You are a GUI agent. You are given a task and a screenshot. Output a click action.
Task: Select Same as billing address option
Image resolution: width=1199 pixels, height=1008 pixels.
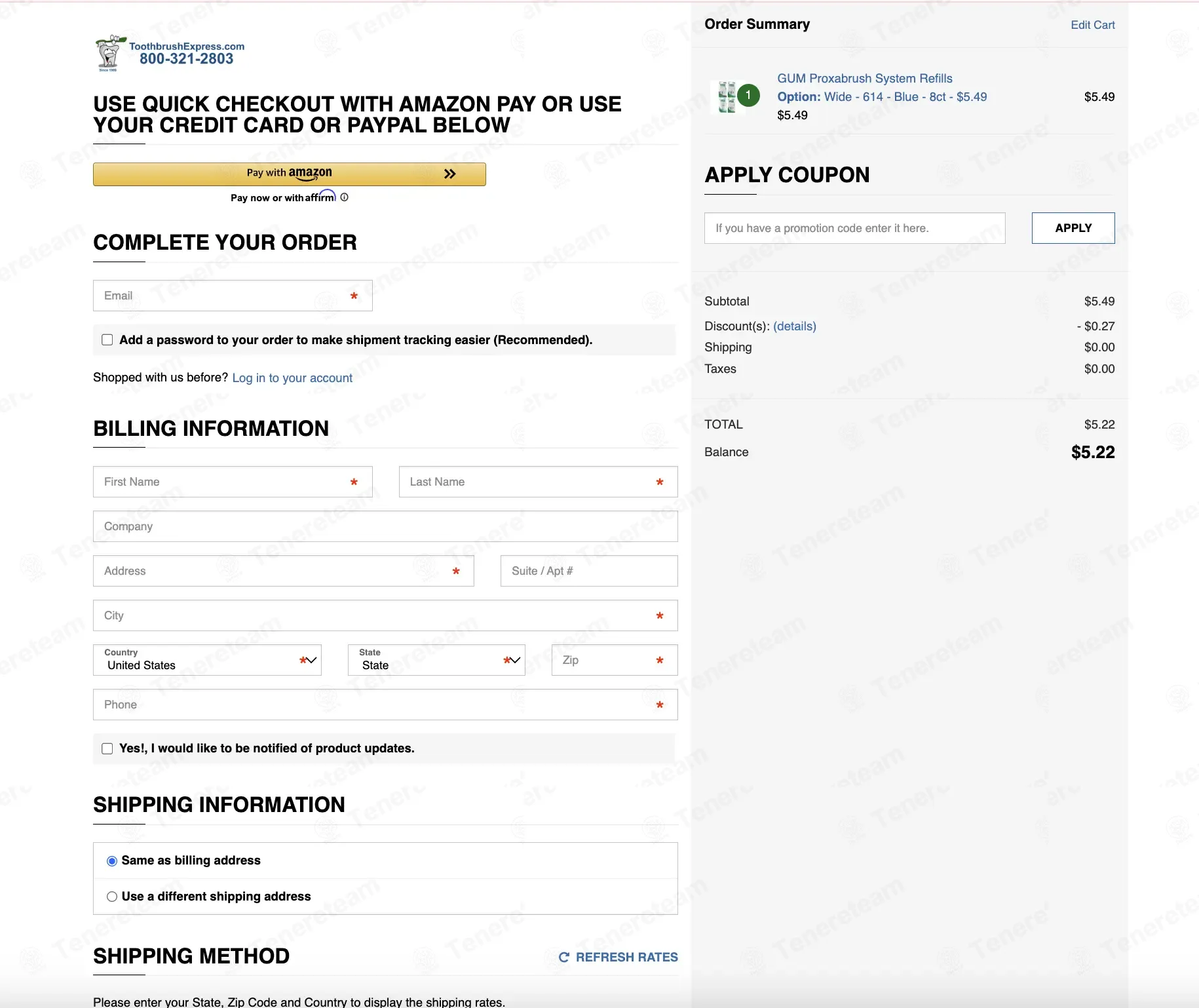(x=112, y=861)
